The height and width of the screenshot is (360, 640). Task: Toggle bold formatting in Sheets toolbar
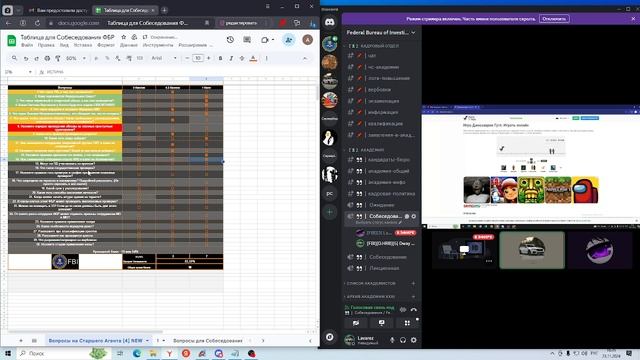tap(220, 58)
